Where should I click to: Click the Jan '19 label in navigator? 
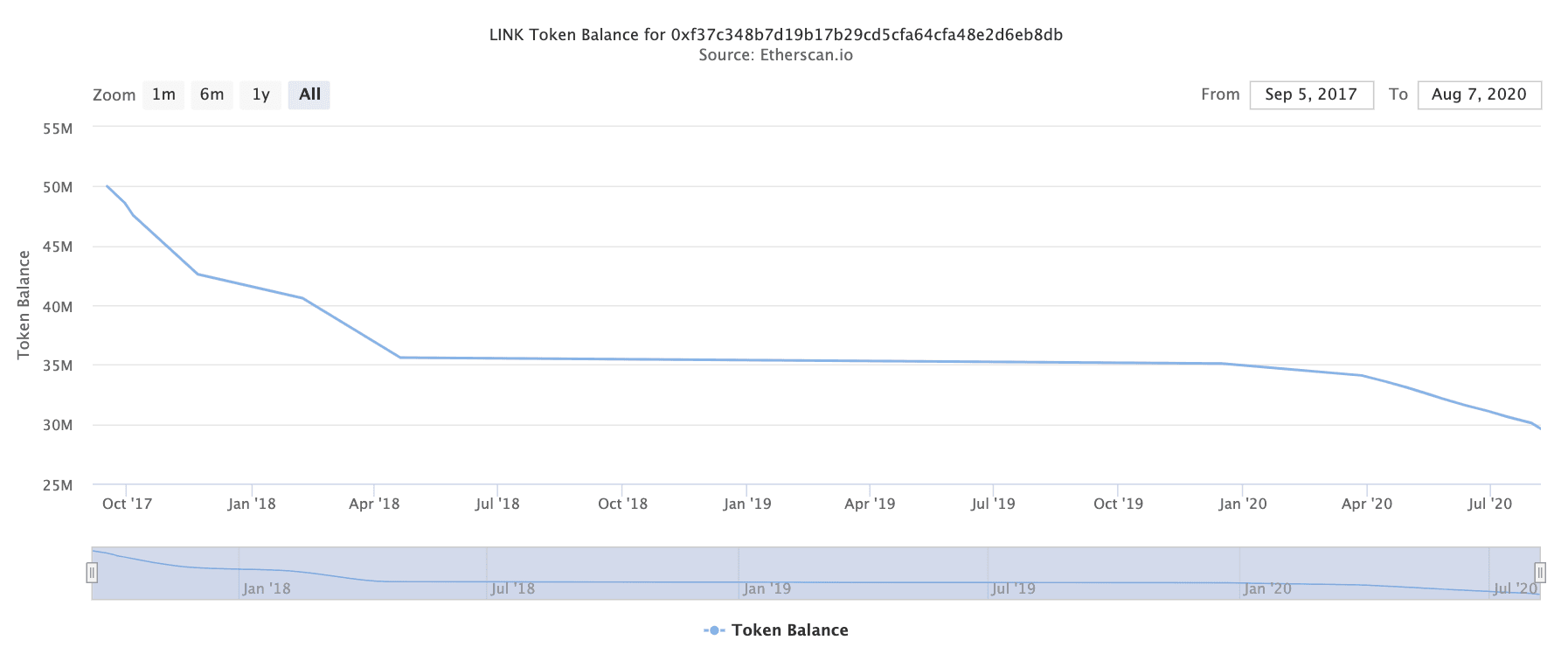click(767, 588)
